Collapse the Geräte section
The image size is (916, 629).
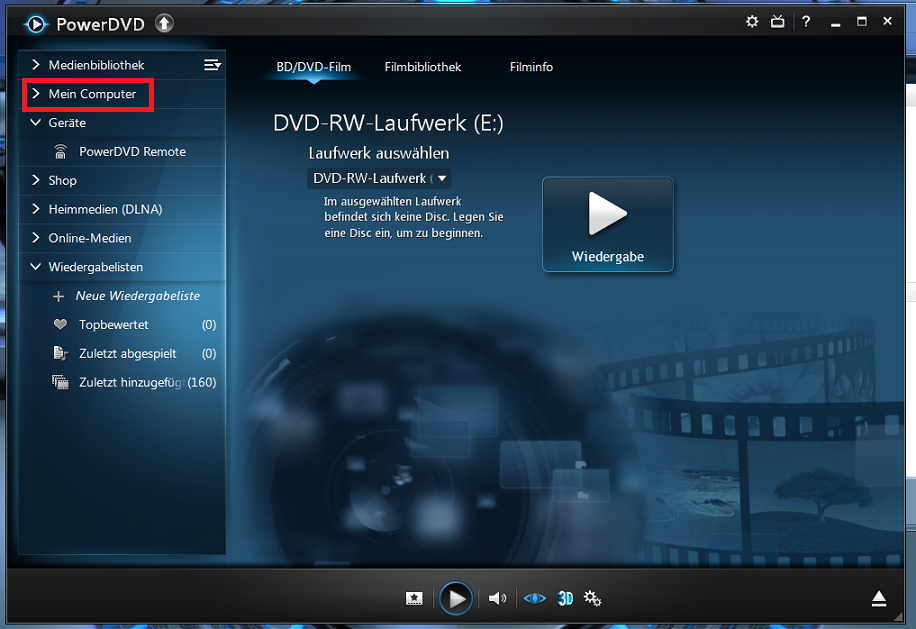36,123
